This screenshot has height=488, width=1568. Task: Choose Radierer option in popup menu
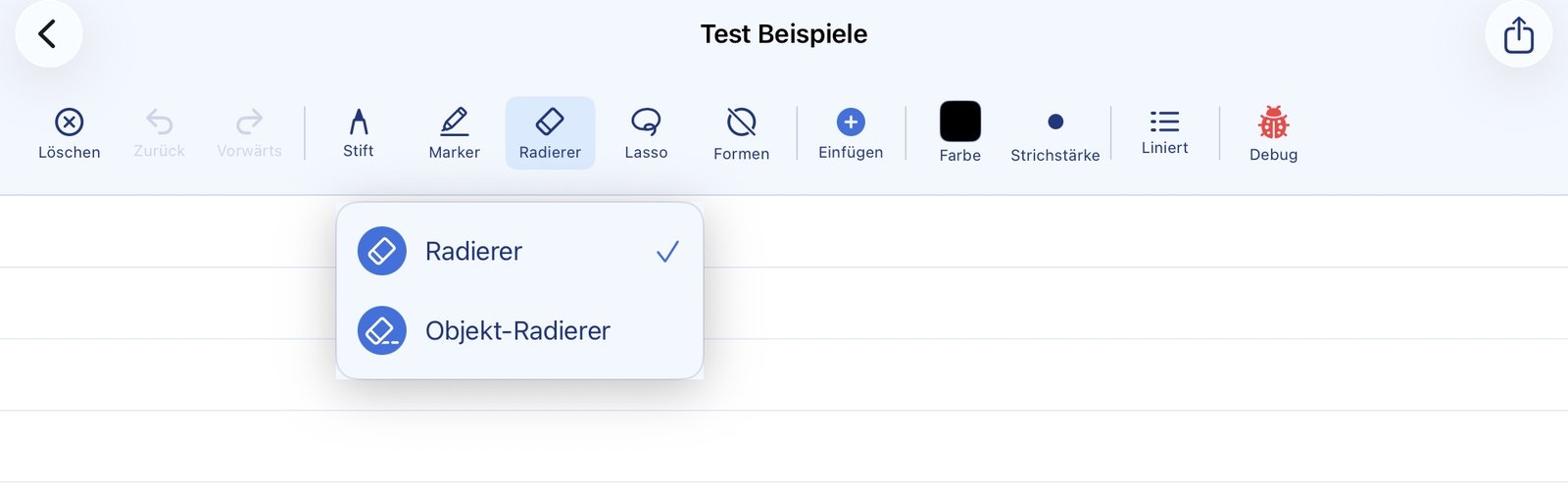[474, 252]
